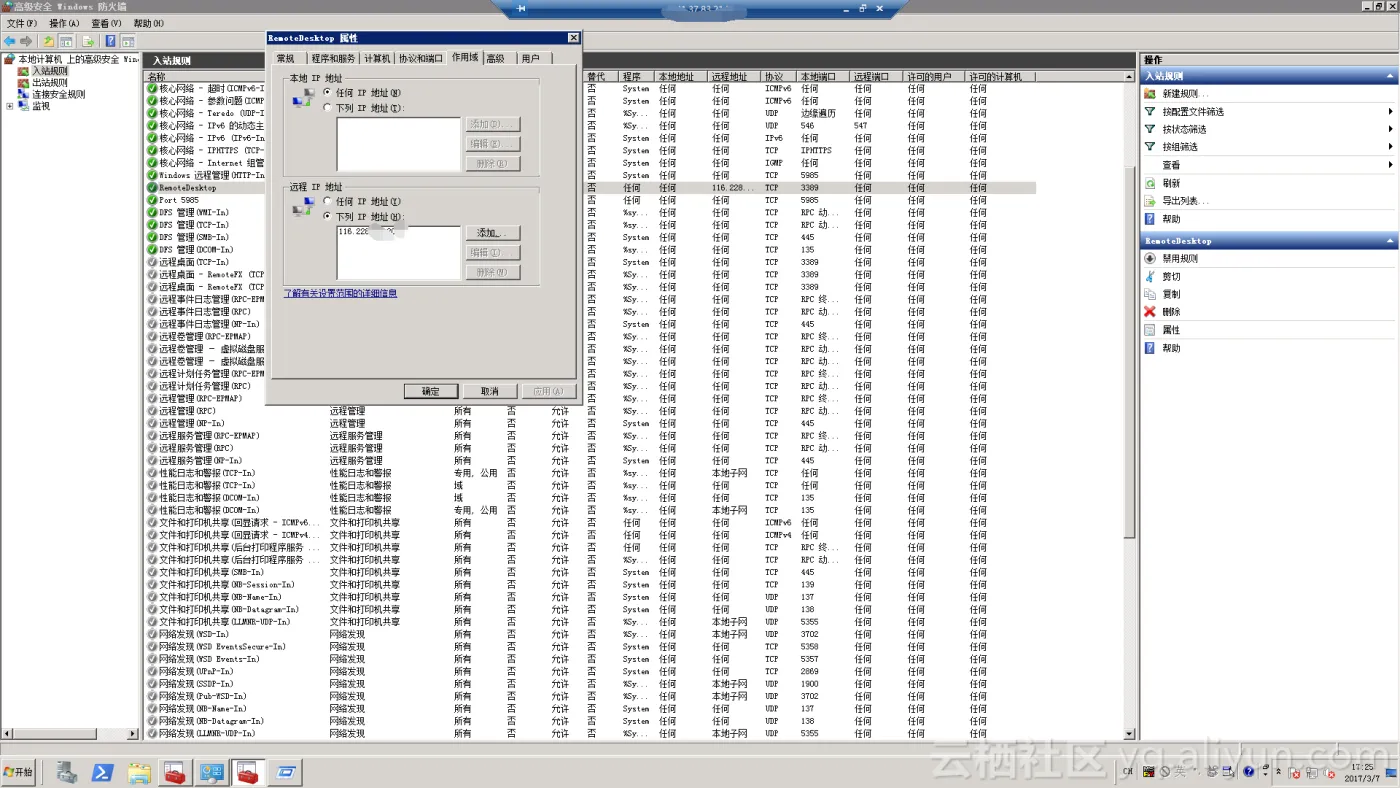
Task: Expand the 监视 tree node
Action: (10, 106)
